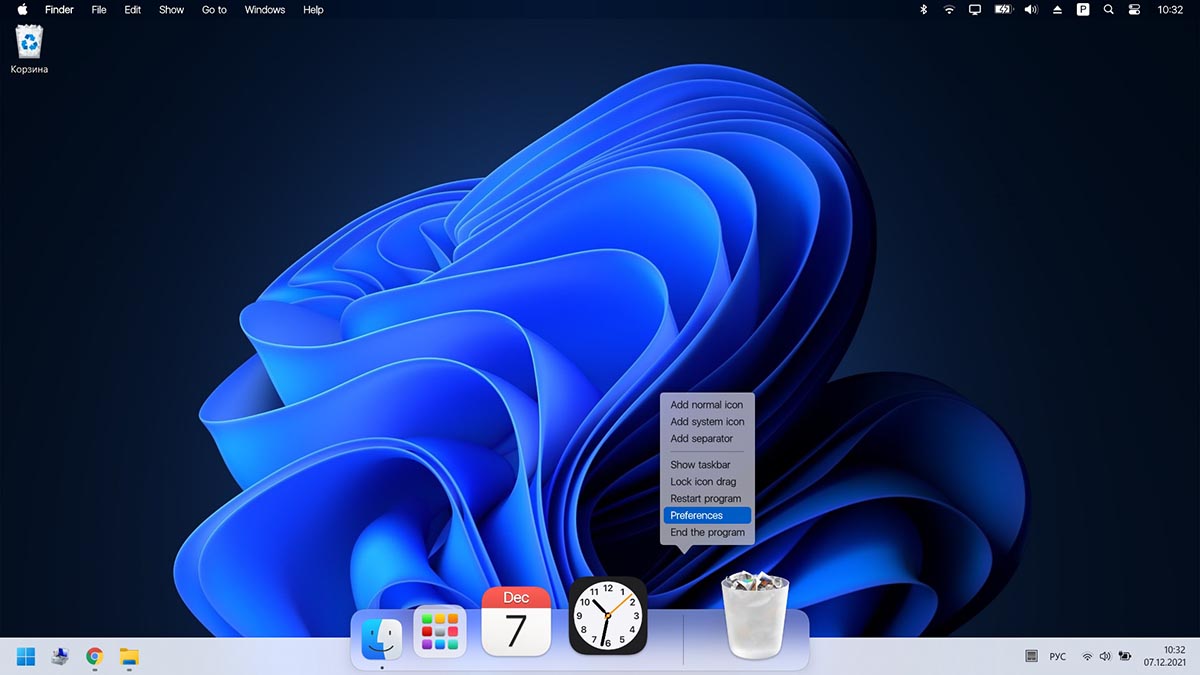
Task: Open the Calendar dock icon
Action: point(516,621)
